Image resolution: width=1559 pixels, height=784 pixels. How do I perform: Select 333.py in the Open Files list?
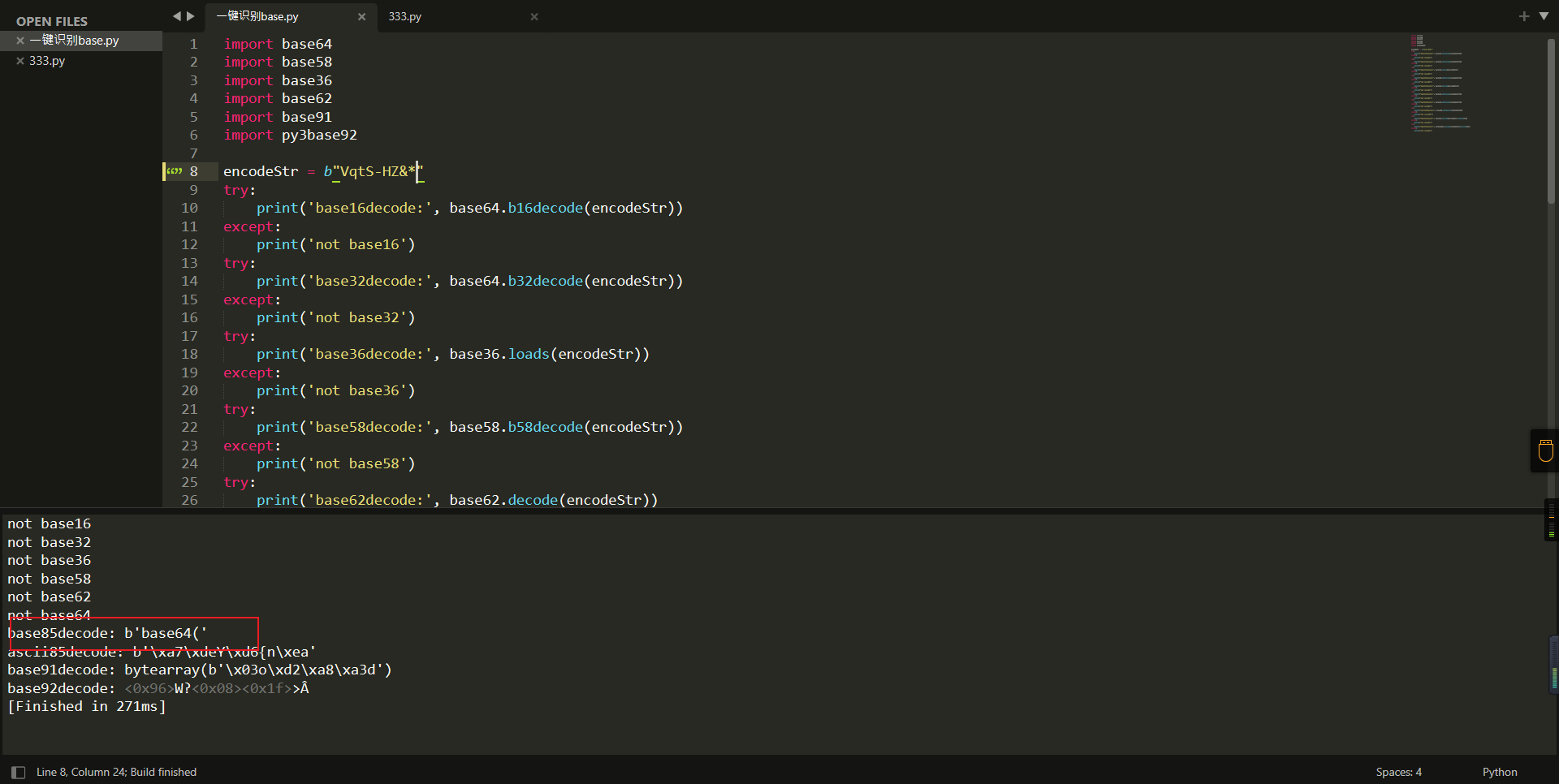pos(47,61)
